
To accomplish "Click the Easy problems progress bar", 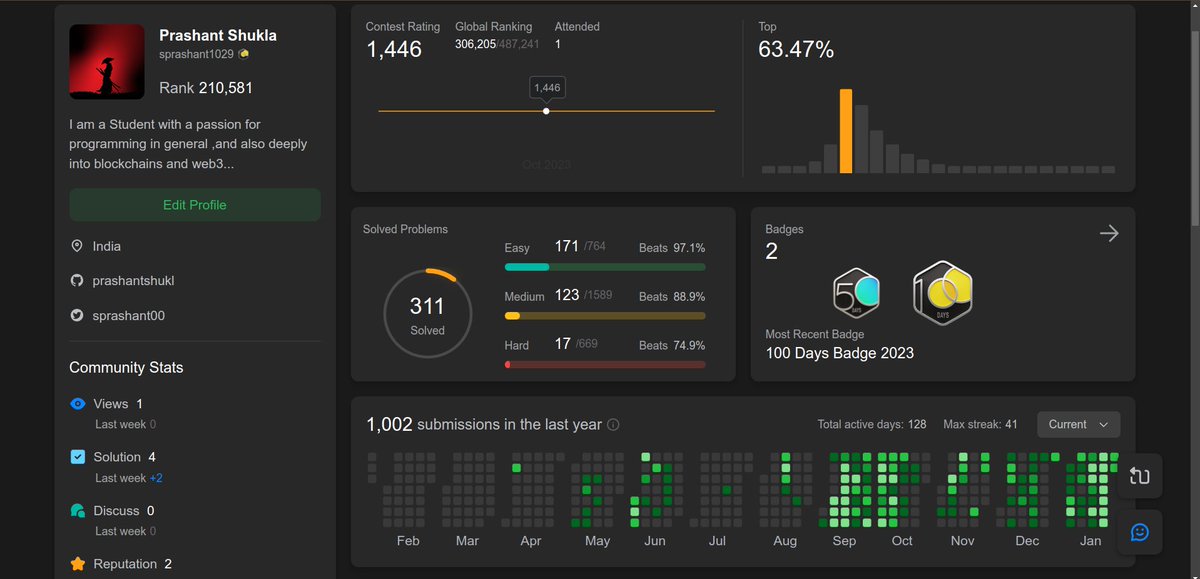I will 605,267.
